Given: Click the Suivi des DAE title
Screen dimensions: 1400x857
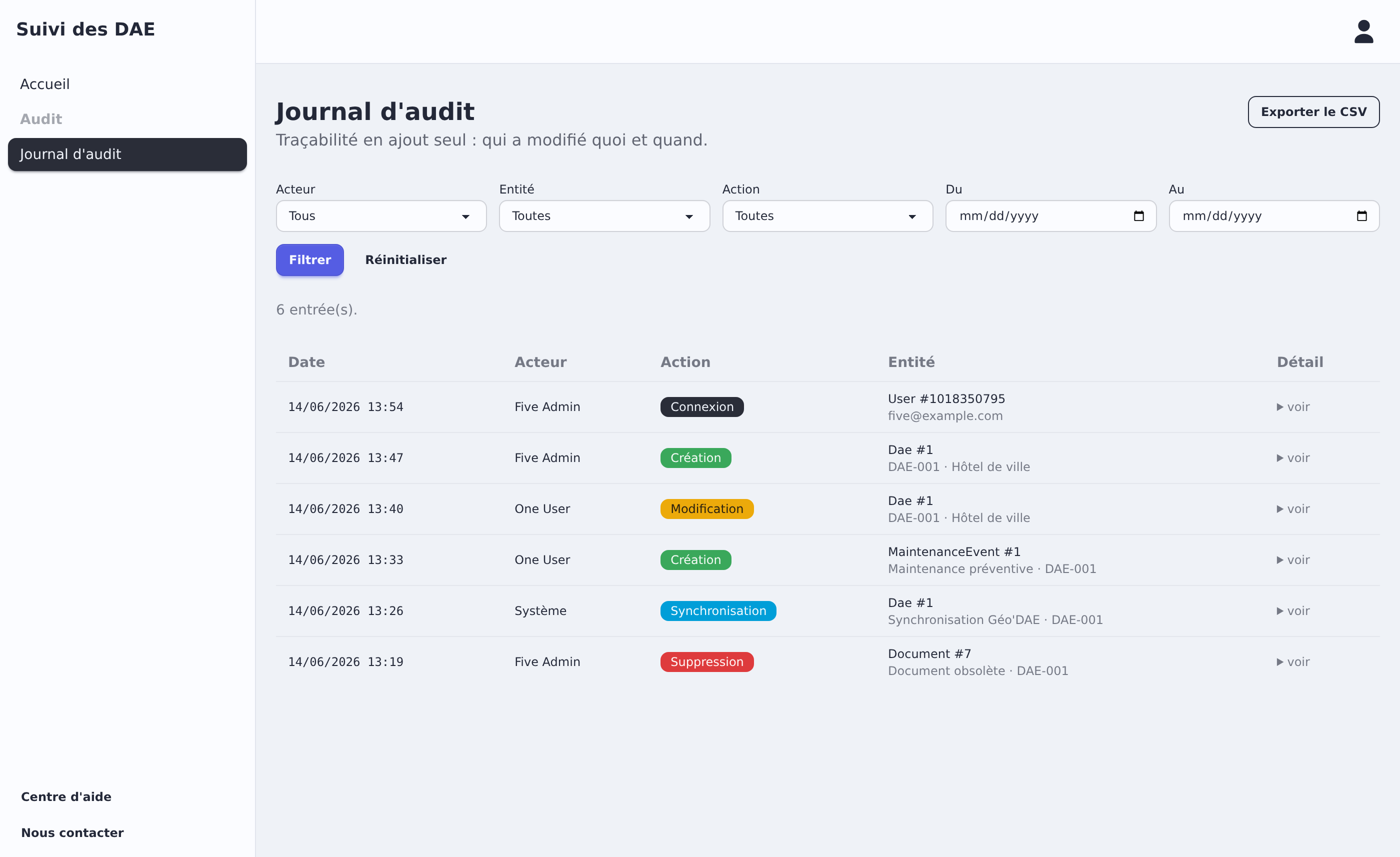Looking at the screenshot, I should [86, 29].
